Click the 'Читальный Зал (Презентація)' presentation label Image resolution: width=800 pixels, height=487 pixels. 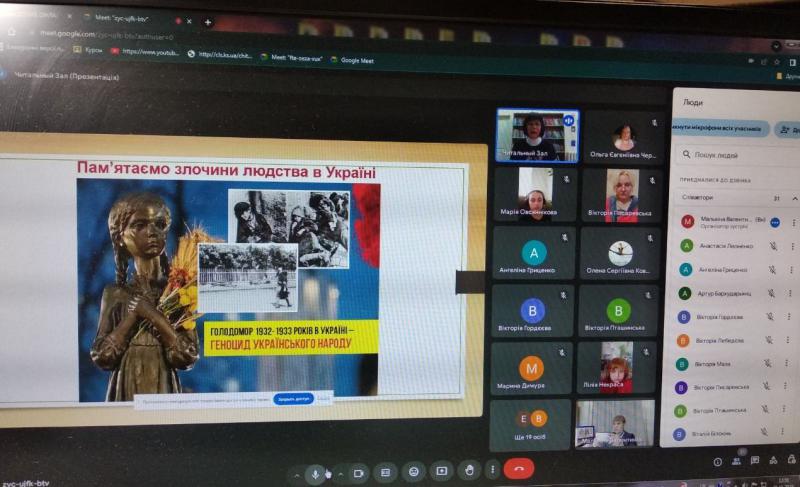click(66, 76)
